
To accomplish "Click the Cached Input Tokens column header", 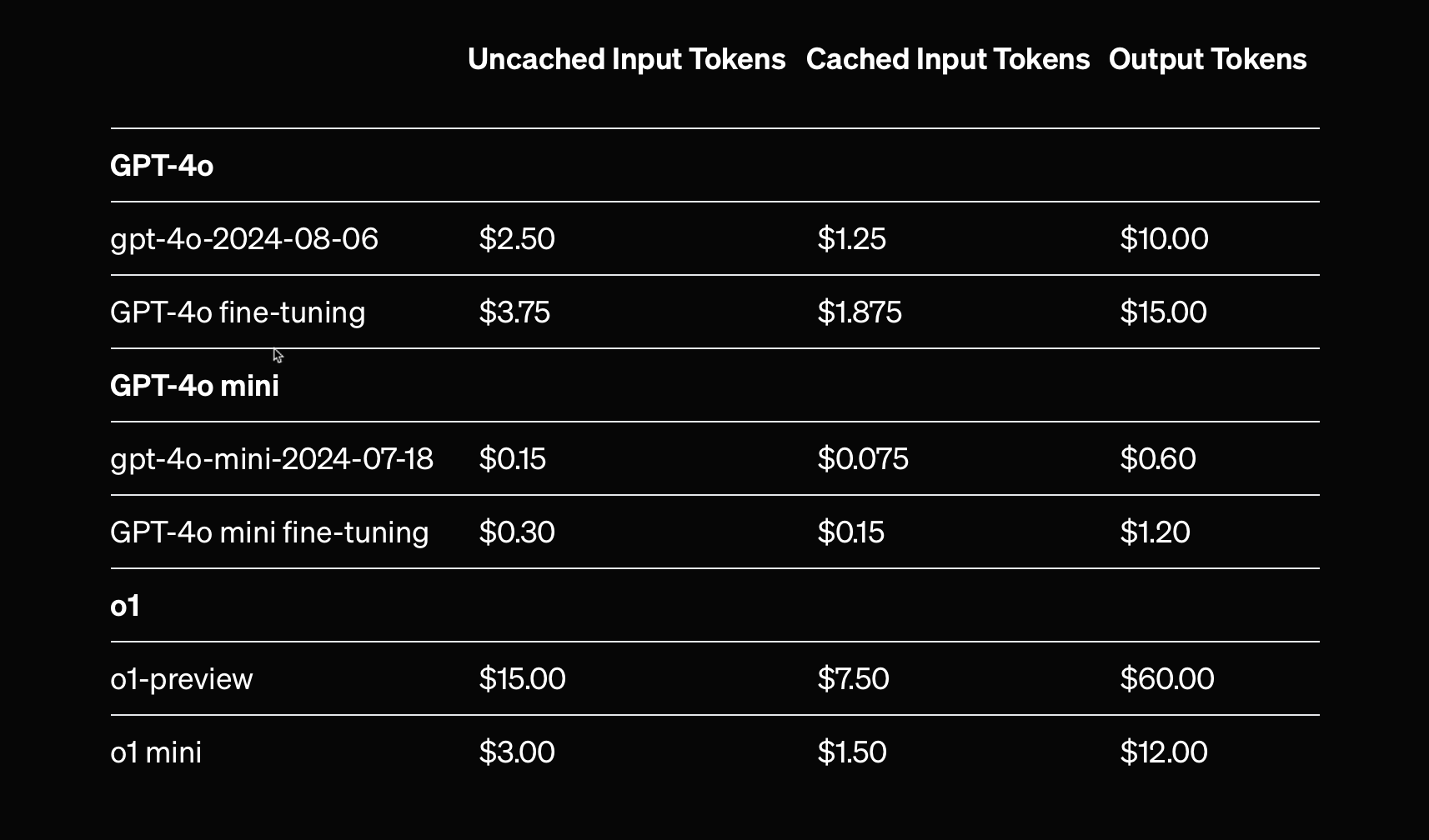I will [947, 59].
